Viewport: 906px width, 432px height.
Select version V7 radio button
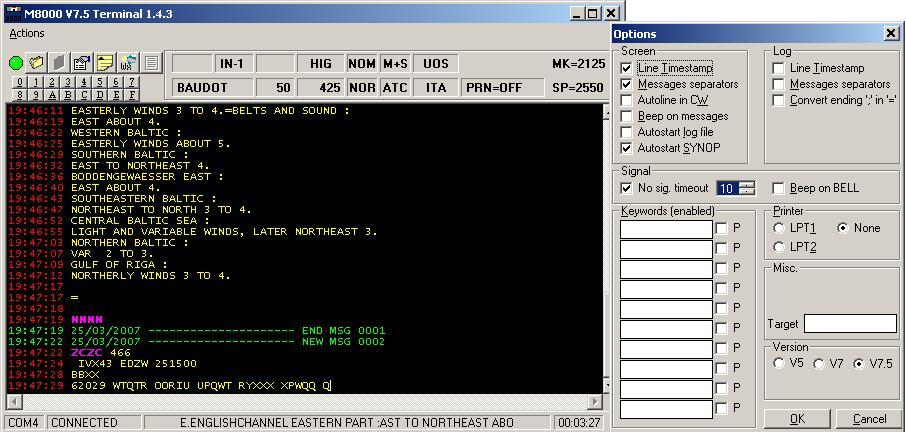[x=819, y=364]
